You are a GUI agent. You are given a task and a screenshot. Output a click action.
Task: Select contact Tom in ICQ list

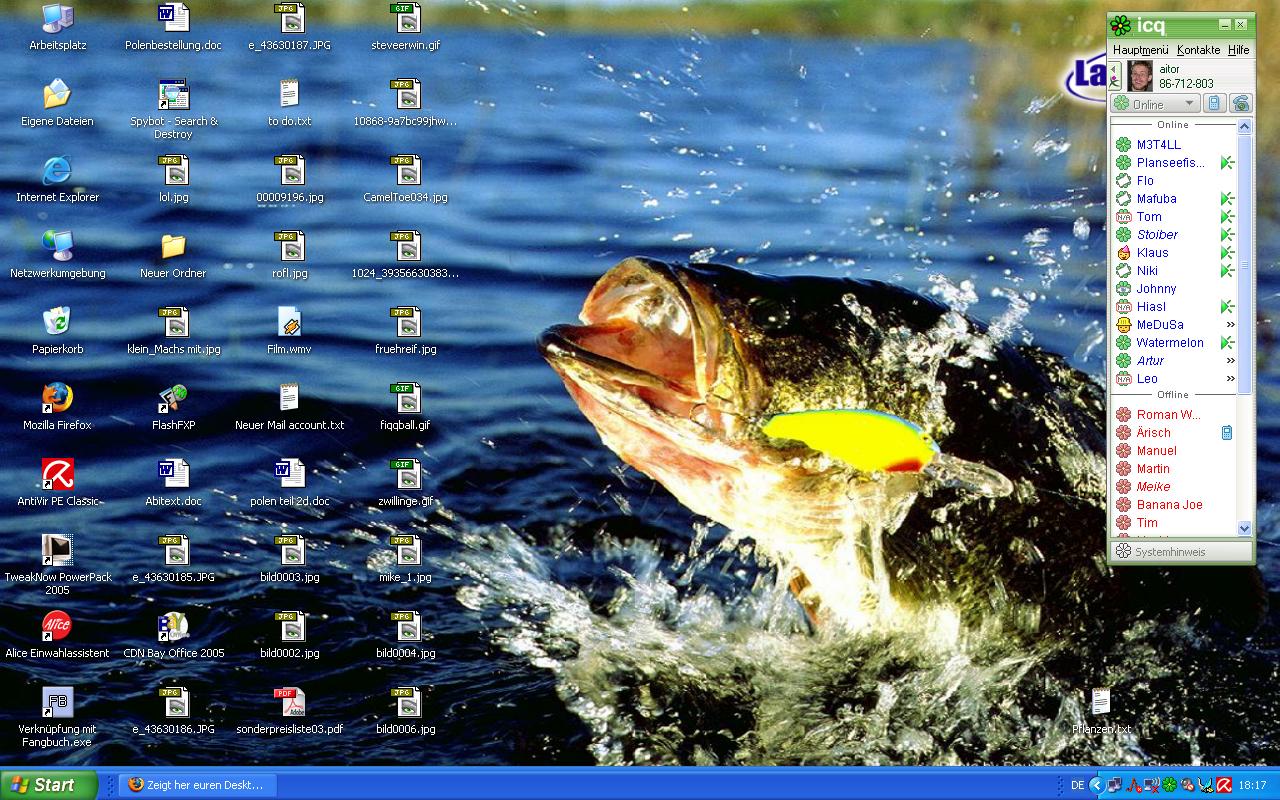(x=1149, y=217)
